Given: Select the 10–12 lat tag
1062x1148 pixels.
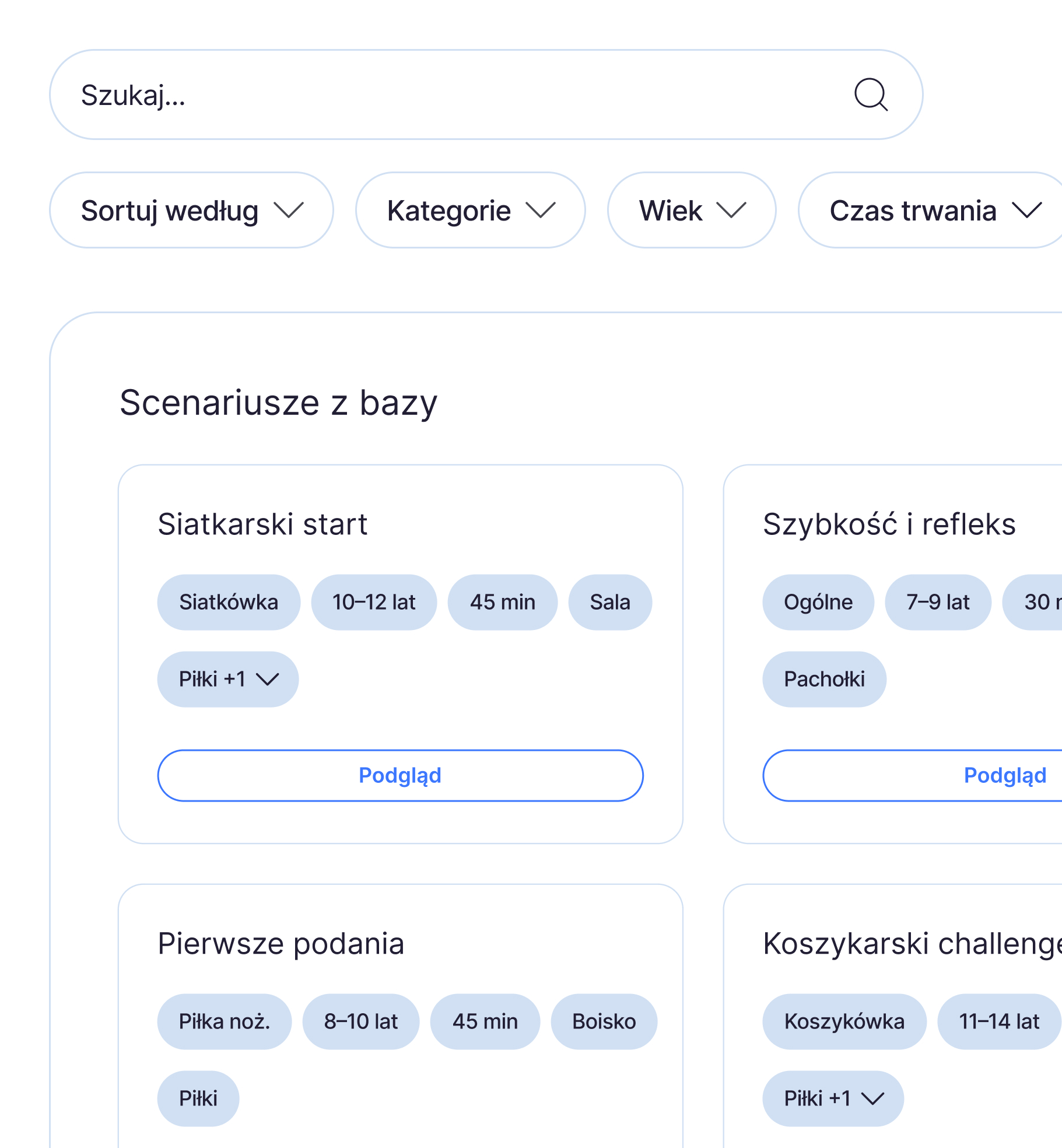Looking at the screenshot, I should tap(374, 602).
